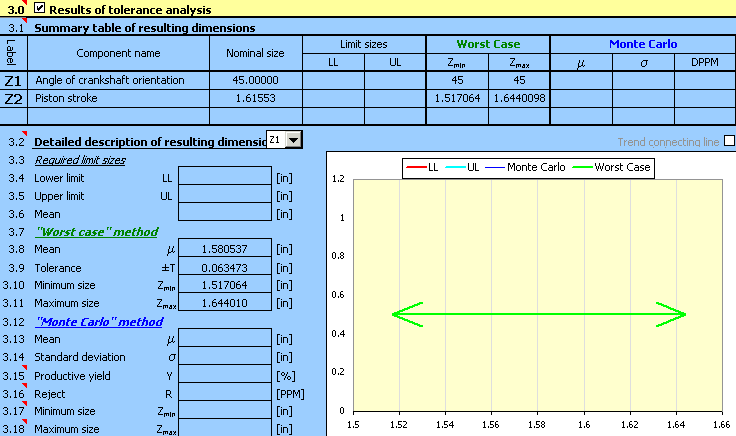Open the Z1 dimension dropdown

point(294,140)
